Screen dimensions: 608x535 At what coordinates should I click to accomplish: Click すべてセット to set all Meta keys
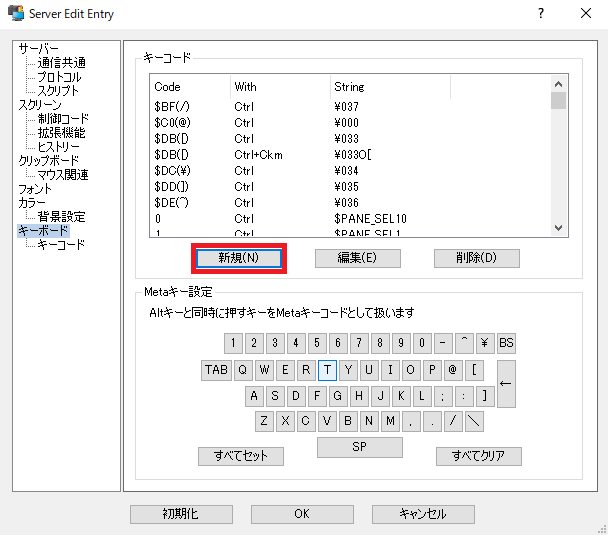(241, 456)
